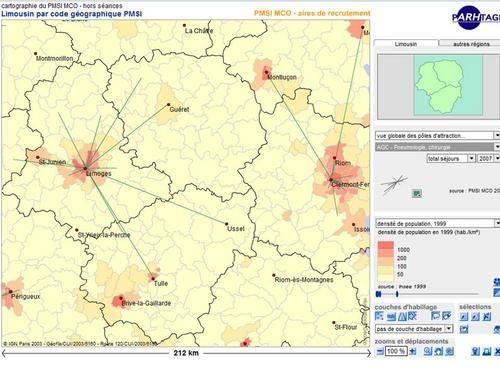Image resolution: width=500 pixels, height=375 pixels.
Task: Open the total séjours dropdown
Action: 451,158
